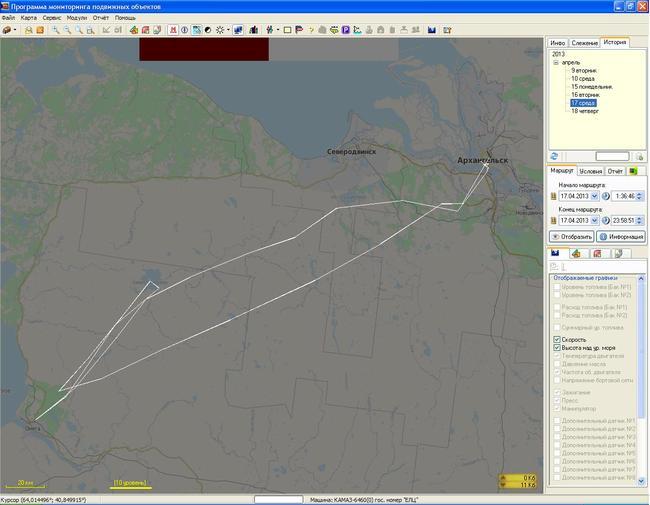Collapse the апрель tree node
The height and width of the screenshot is (505, 650).
pos(556,63)
